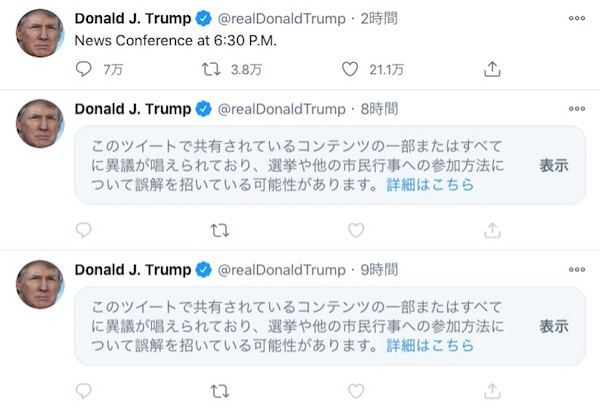Share the 8時間 flagged tweet
The image size is (600, 410).
tap(492, 230)
